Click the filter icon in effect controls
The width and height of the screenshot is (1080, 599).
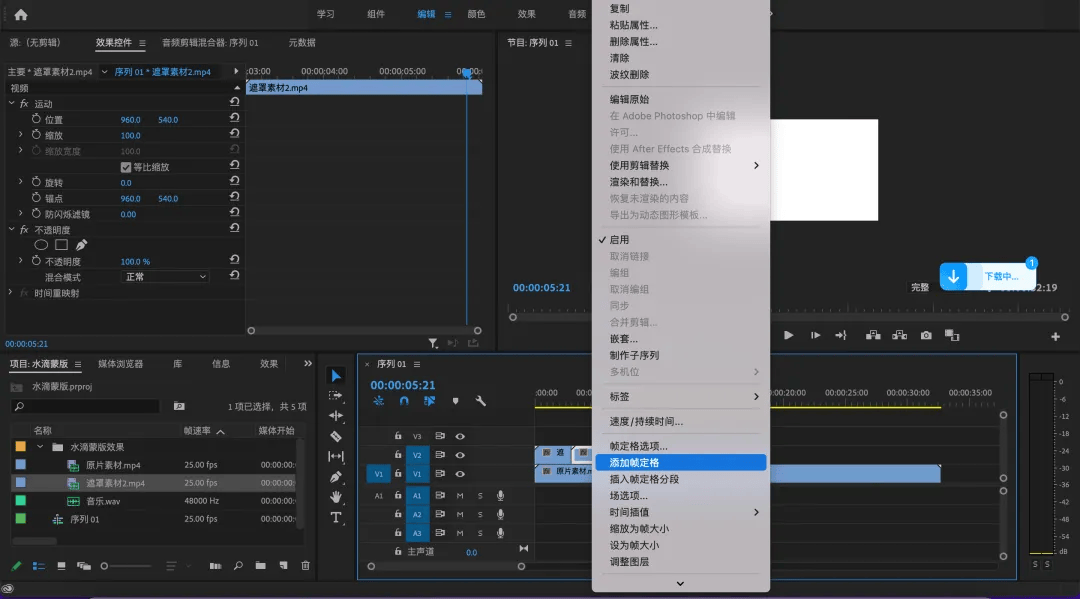click(x=433, y=343)
